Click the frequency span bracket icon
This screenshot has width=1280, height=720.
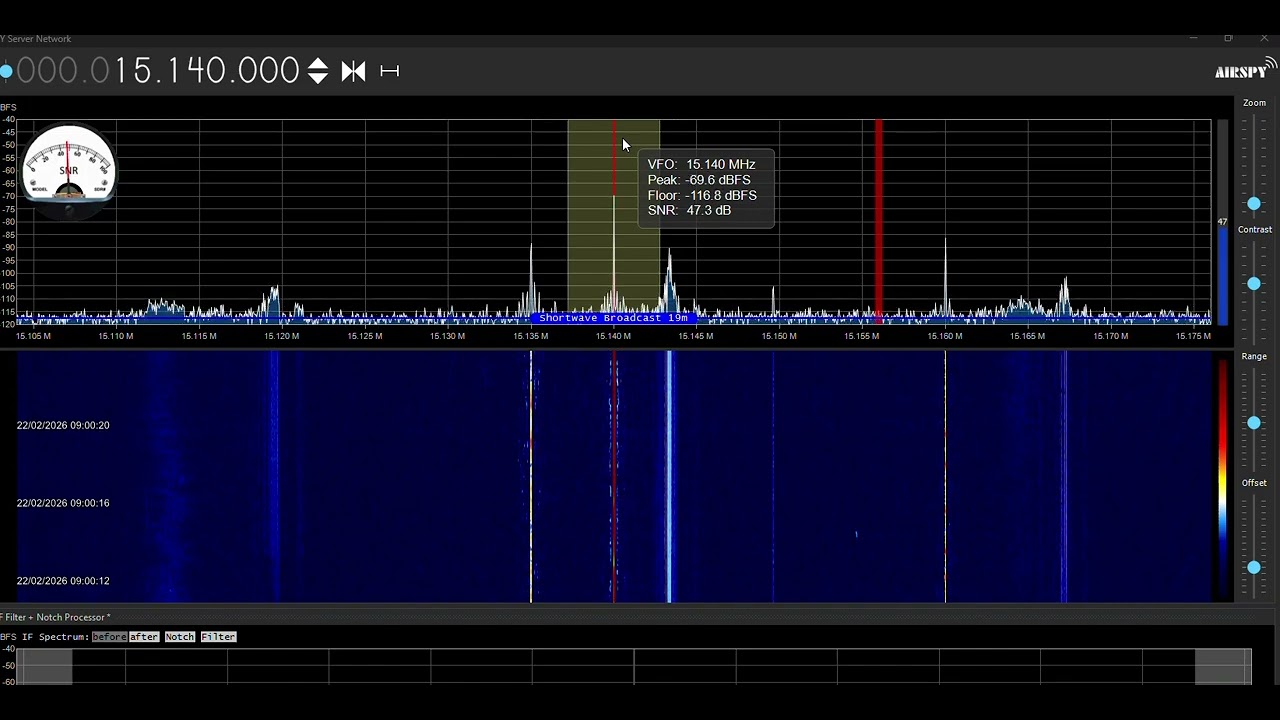coord(390,71)
